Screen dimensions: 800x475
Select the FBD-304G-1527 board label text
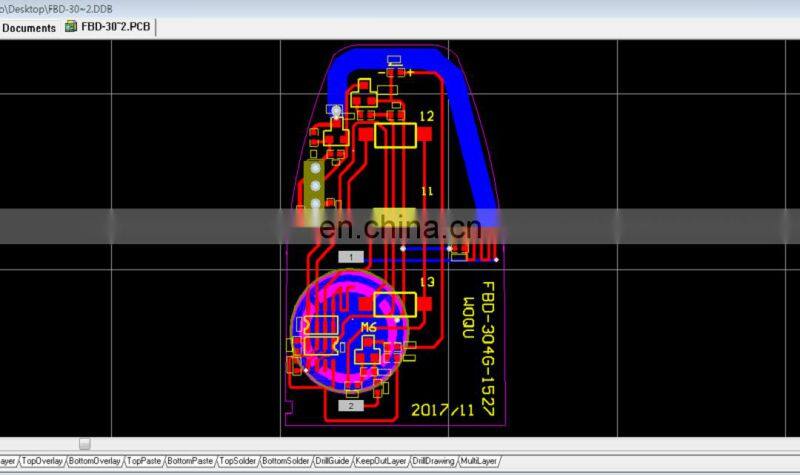(x=489, y=342)
